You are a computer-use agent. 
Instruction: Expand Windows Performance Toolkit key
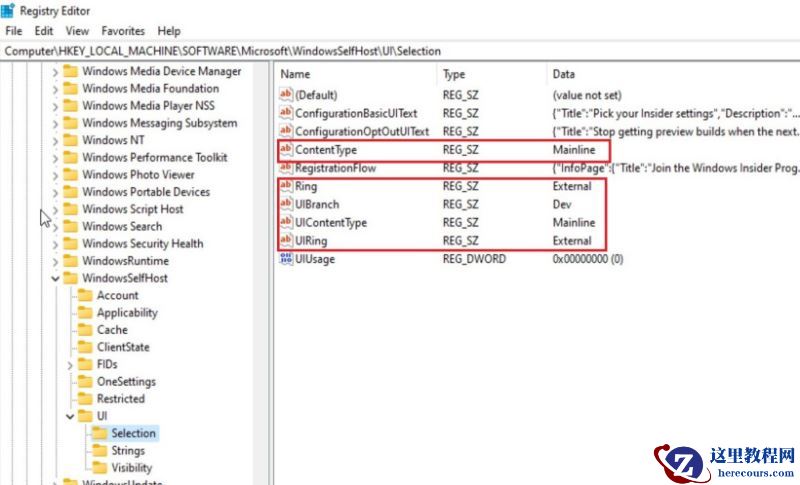pos(55,158)
